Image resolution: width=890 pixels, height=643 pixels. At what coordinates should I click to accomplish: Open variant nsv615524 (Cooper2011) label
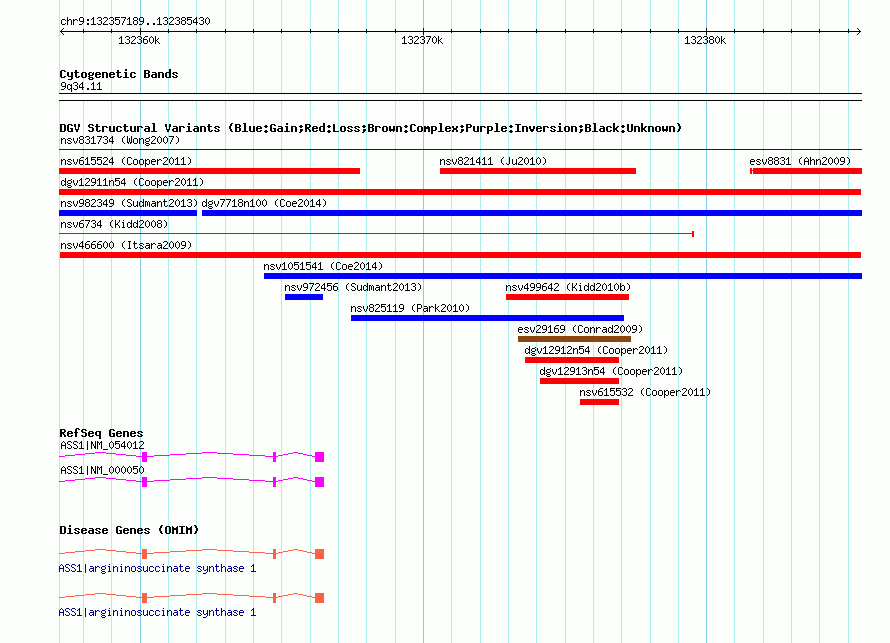coord(126,161)
